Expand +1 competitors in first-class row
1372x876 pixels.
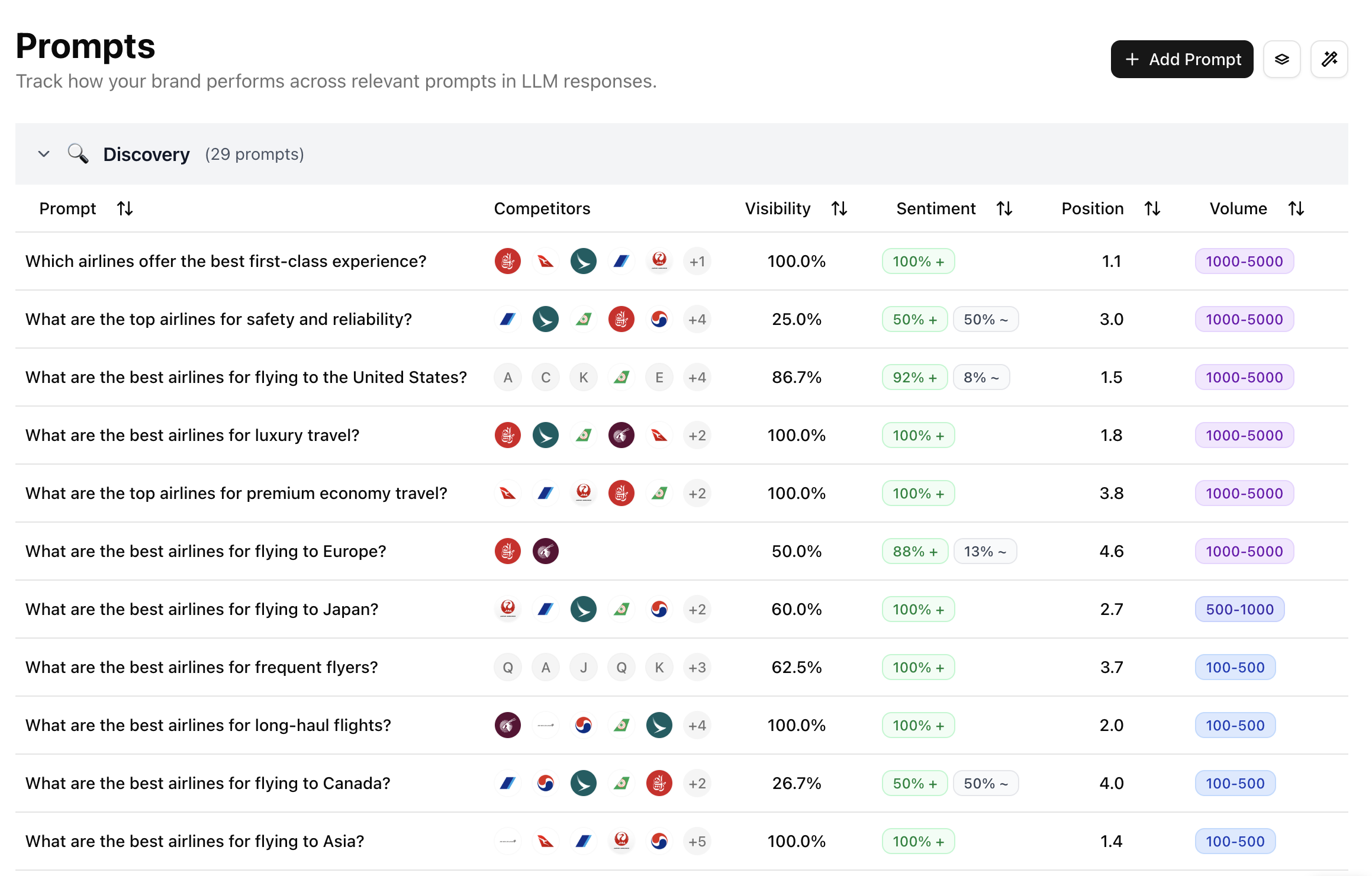pyautogui.click(x=697, y=261)
